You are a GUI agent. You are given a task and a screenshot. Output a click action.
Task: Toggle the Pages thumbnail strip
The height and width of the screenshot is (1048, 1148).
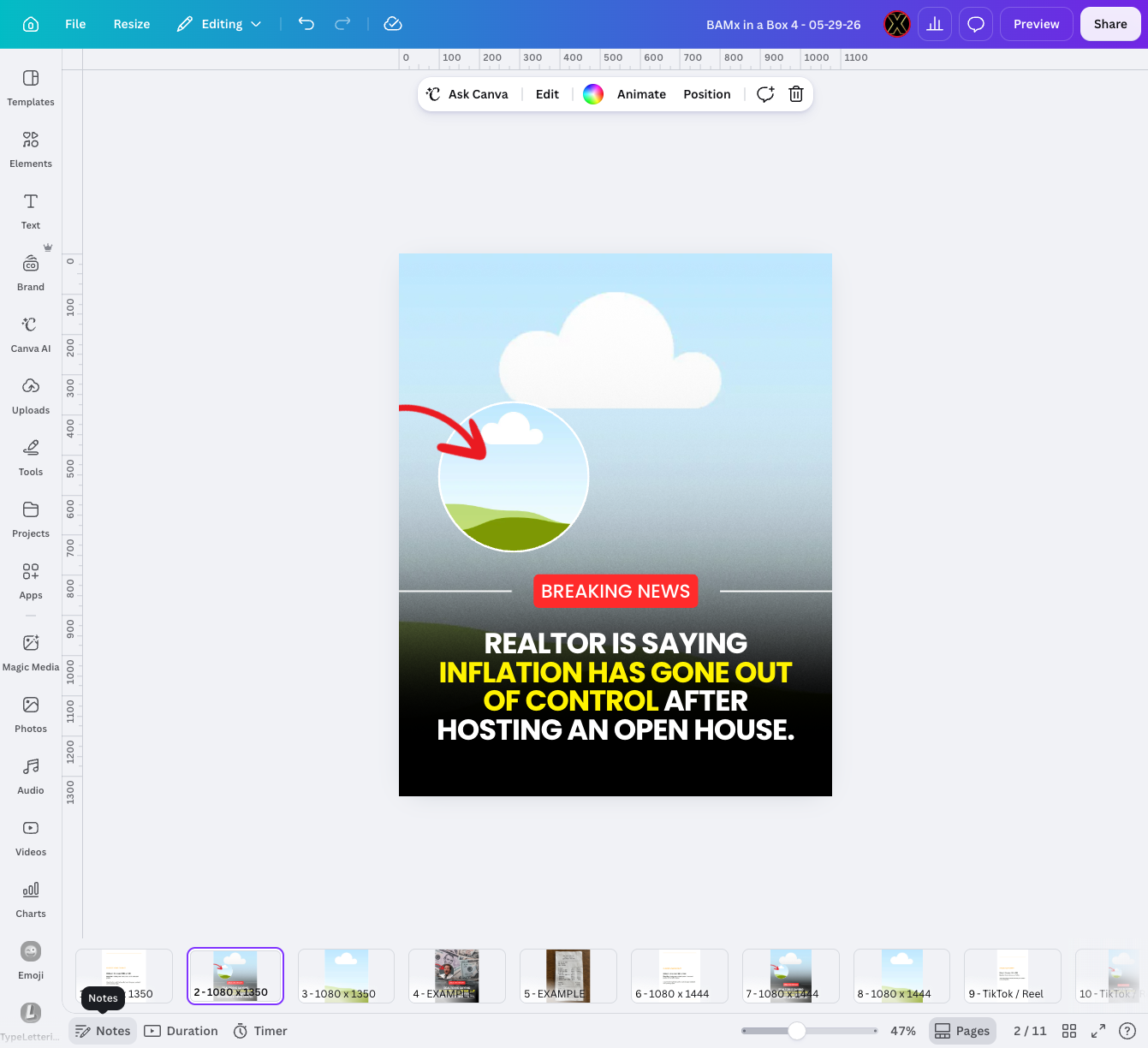[962, 1031]
